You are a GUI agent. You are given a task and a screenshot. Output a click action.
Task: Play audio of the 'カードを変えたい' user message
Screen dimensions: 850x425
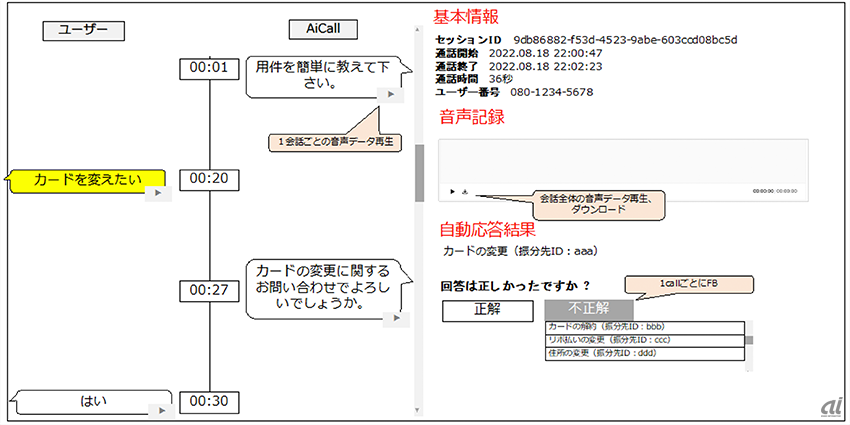tap(158, 193)
